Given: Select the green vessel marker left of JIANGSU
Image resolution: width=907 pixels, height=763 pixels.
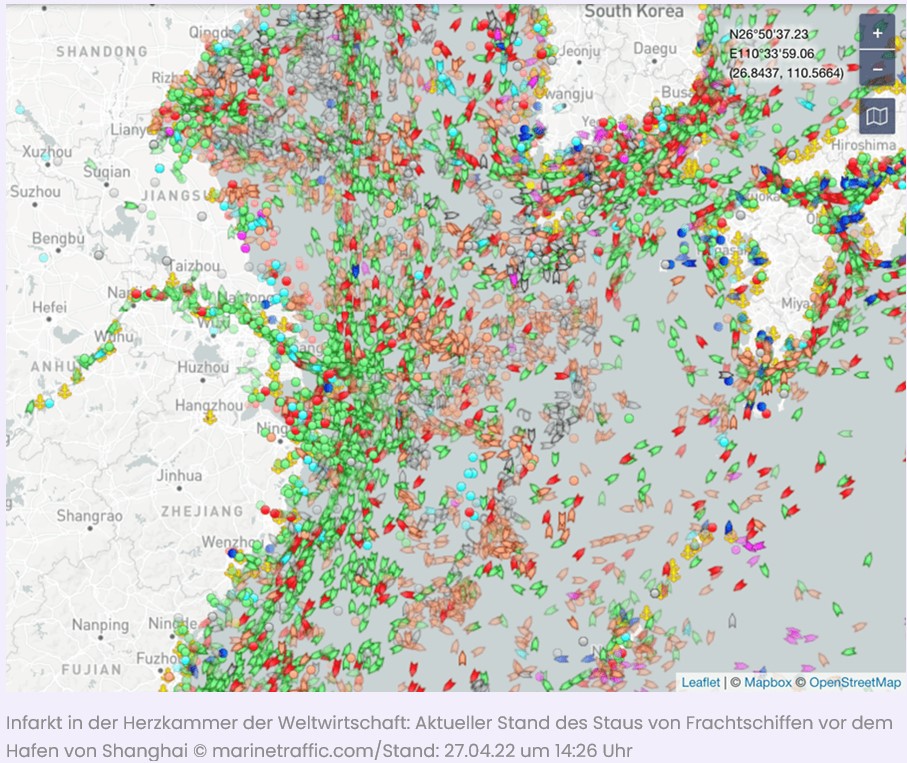Looking at the screenshot, I should pos(132,205).
